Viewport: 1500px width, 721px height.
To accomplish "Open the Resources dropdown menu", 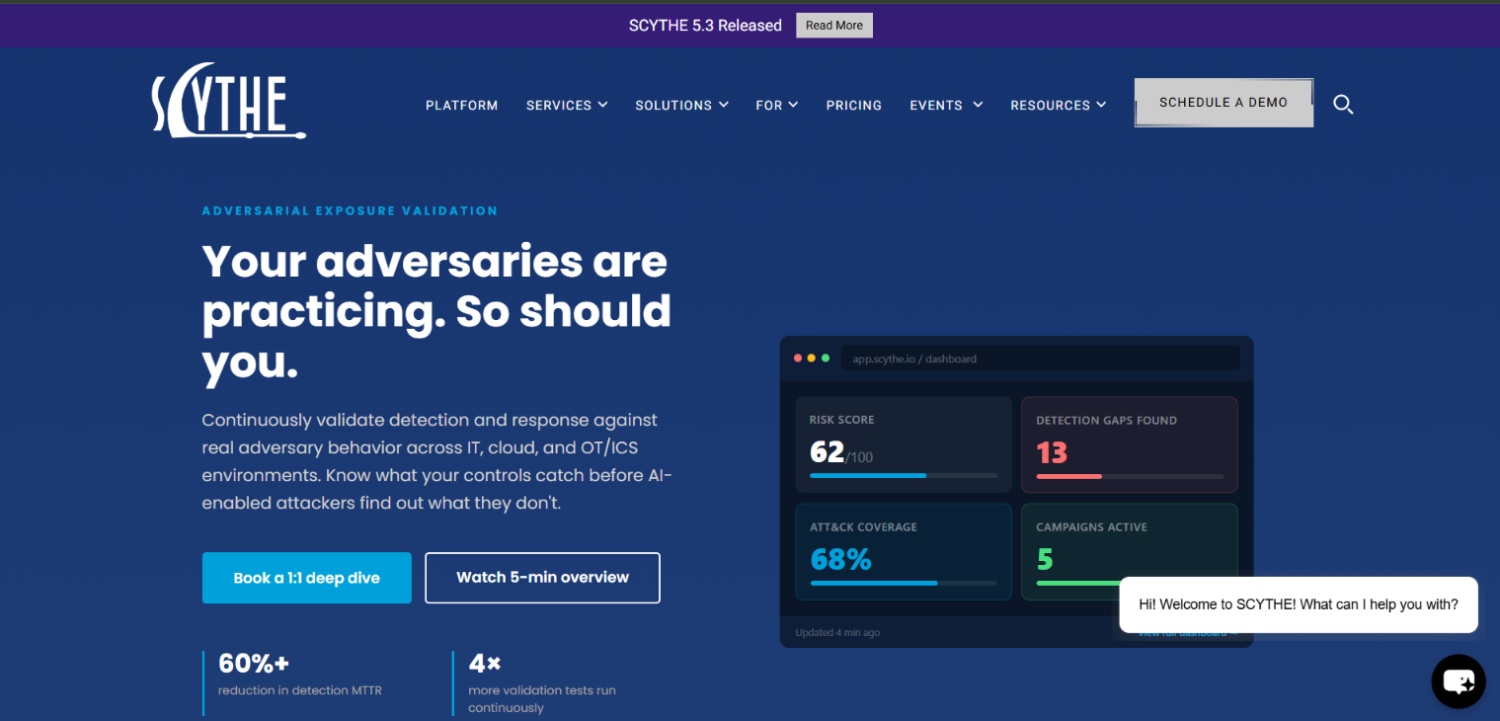I will pos(1058,105).
